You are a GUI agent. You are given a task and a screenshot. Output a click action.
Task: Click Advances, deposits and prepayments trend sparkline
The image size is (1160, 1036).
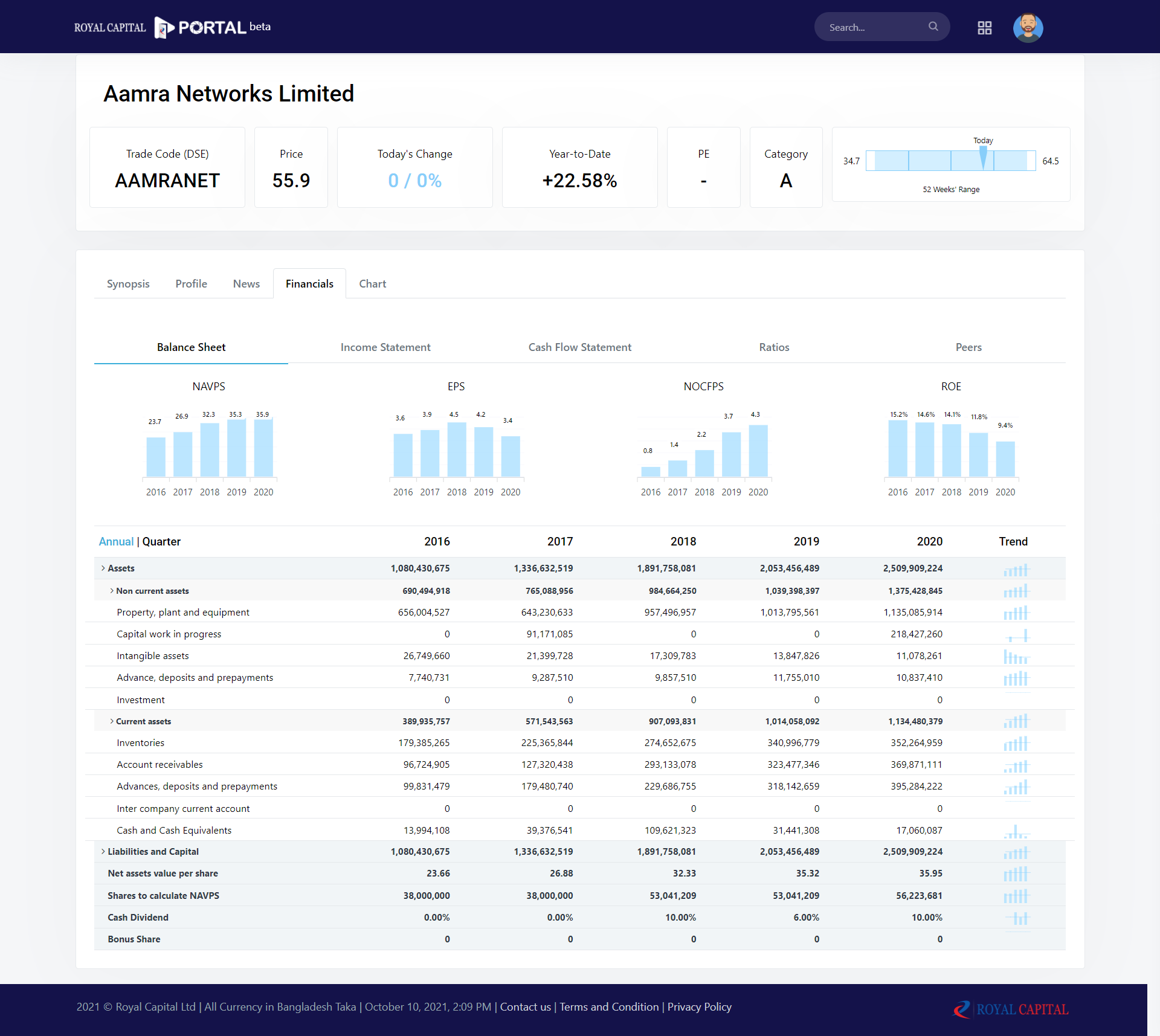pos(1016,787)
